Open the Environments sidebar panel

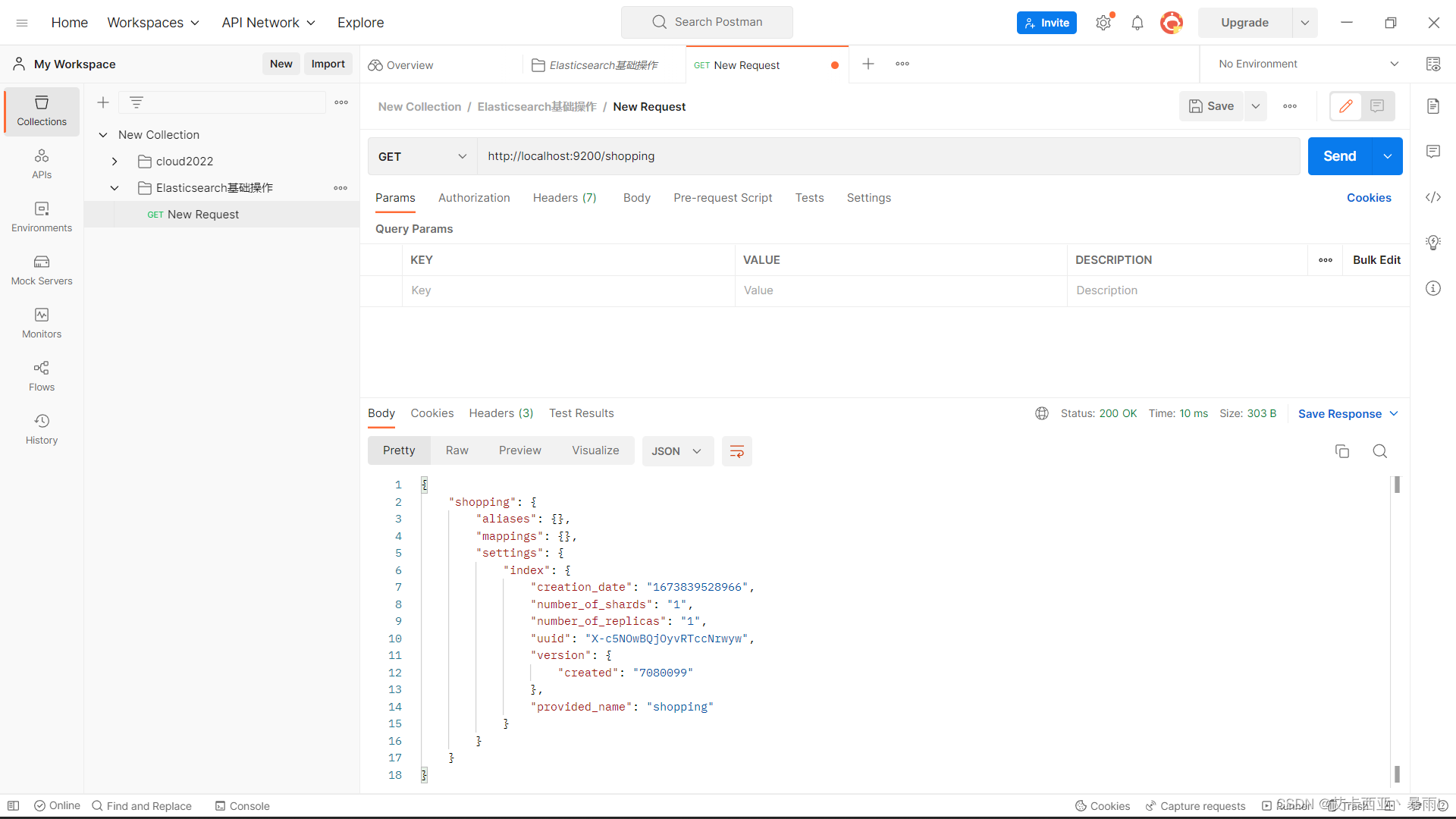point(42,217)
